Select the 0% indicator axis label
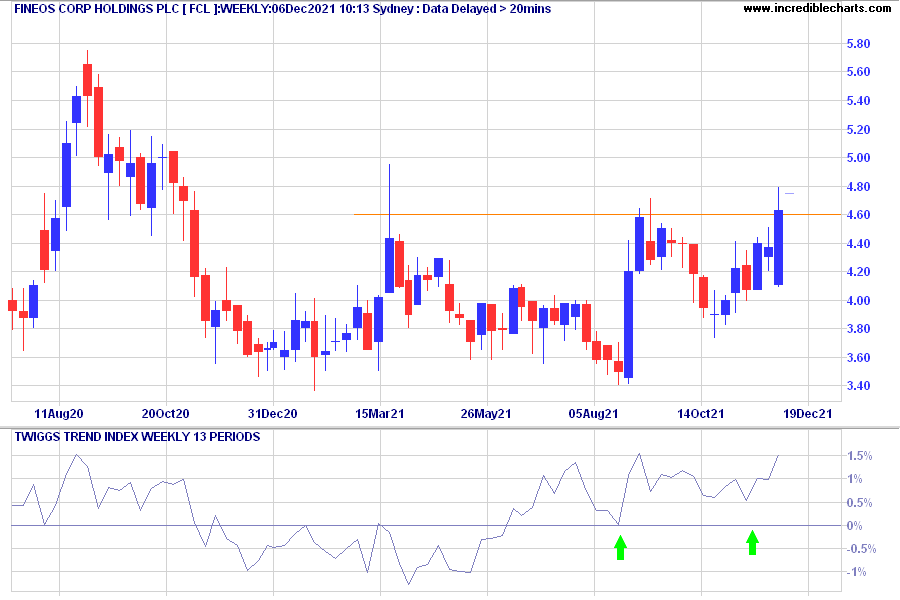This screenshot has height=600, width=900. coord(855,526)
